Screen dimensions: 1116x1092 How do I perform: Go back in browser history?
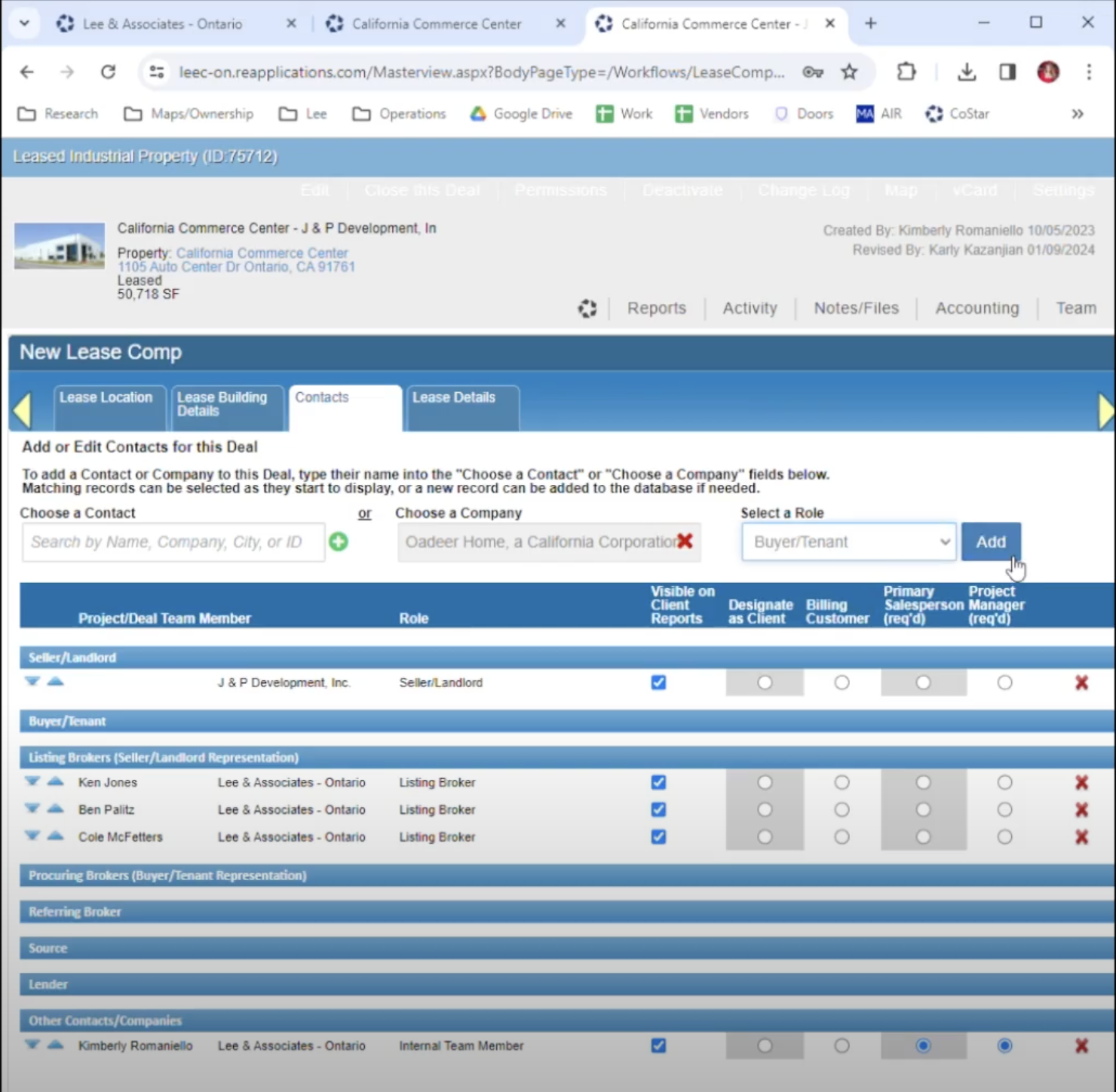[27, 72]
